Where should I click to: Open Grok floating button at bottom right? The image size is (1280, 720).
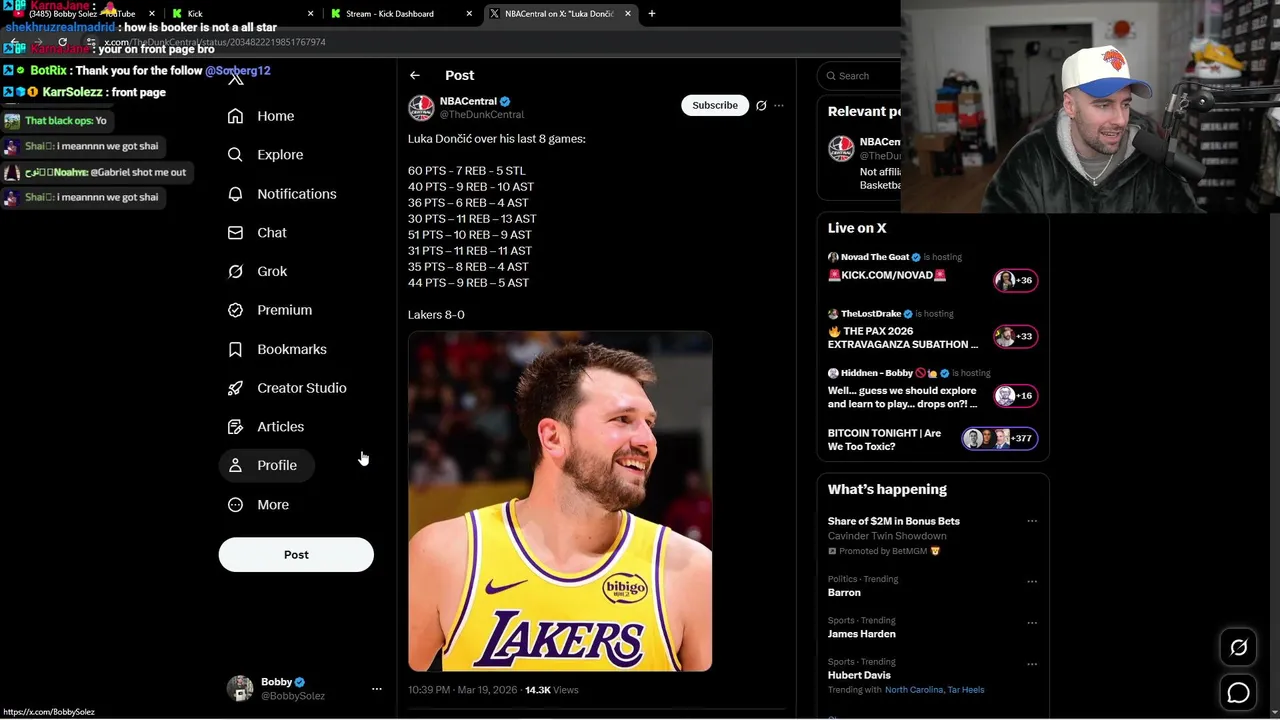(1238, 648)
